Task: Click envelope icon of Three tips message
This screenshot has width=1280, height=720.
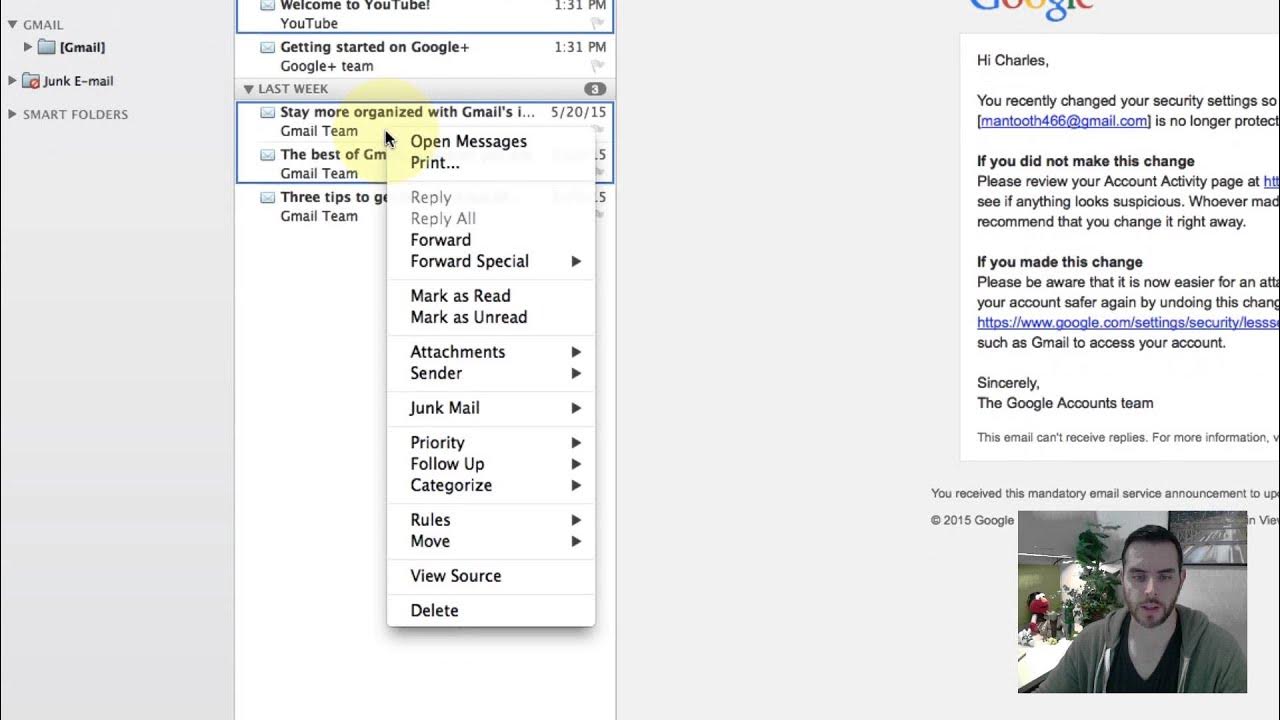Action: pos(268,197)
